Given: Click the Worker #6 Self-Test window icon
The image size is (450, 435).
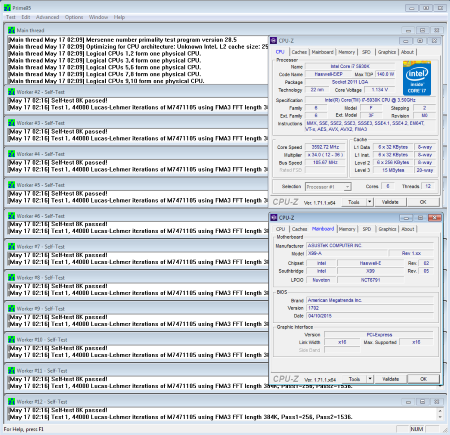Looking at the screenshot, I should [x=12, y=216].
